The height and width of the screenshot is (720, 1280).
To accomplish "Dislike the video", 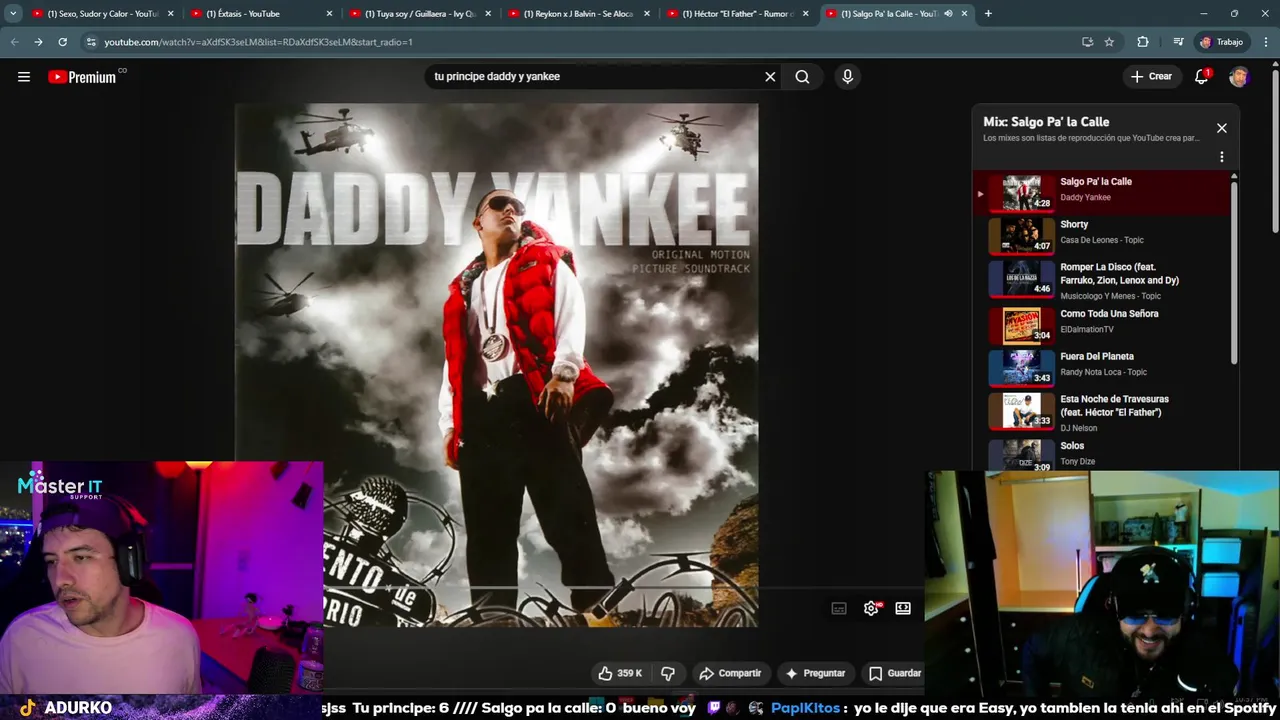I will [668, 673].
